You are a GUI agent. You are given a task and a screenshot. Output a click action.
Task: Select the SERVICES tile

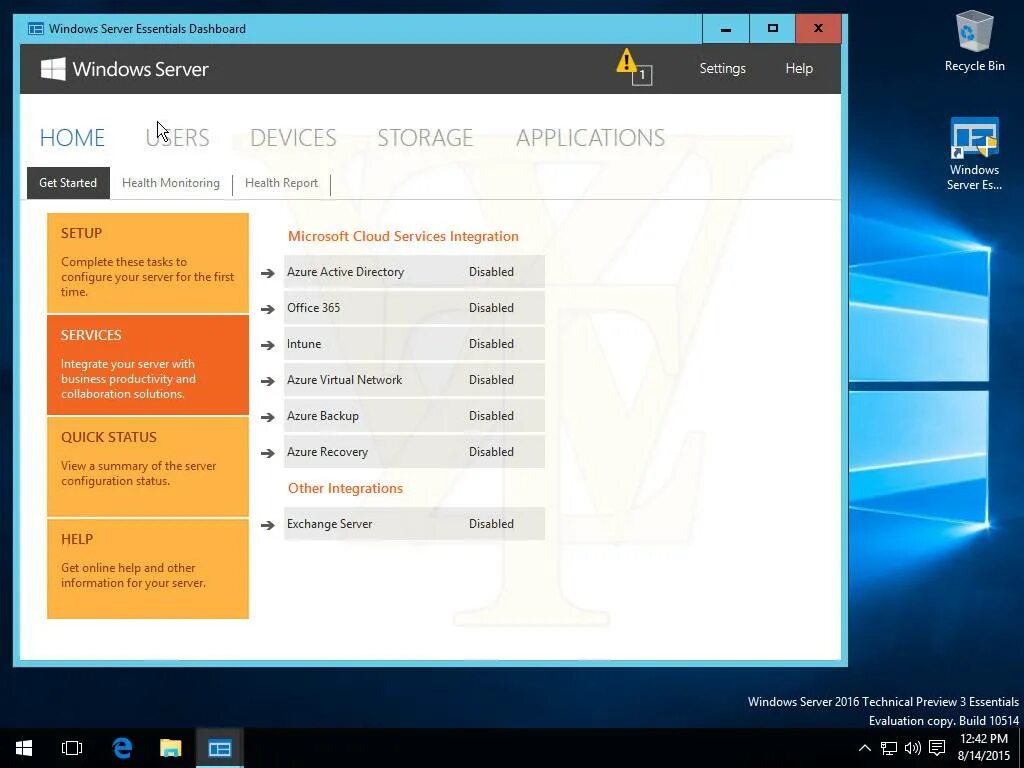click(x=148, y=365)
